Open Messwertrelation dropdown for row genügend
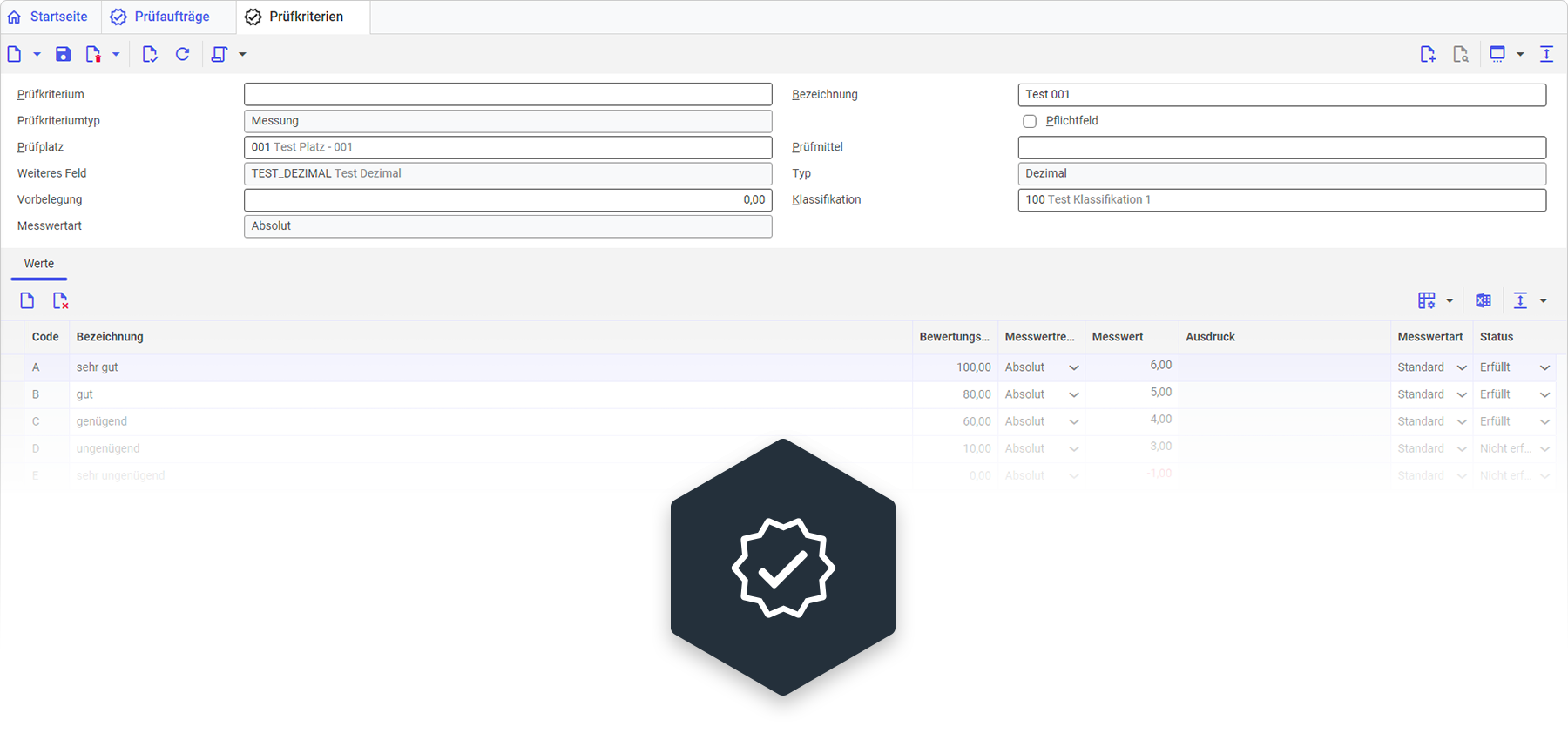 (x=1073, y=421)
